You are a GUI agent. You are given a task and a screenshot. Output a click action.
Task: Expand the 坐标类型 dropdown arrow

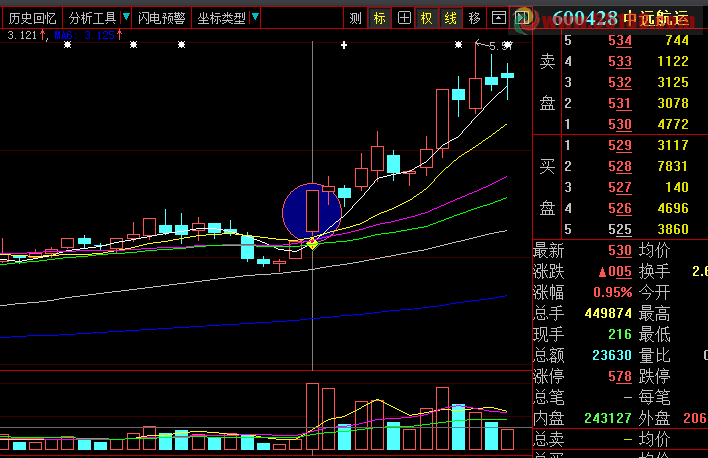point(255,18)
